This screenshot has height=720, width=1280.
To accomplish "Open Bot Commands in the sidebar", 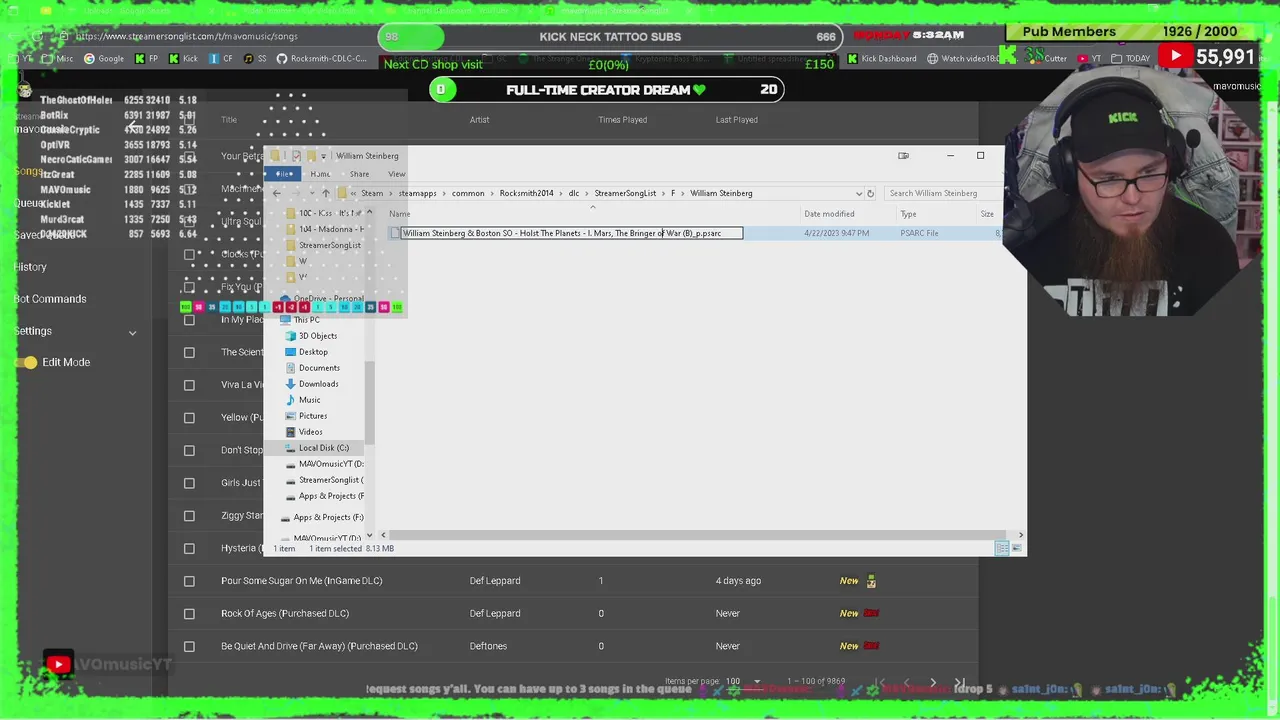I will pos(50,299).
